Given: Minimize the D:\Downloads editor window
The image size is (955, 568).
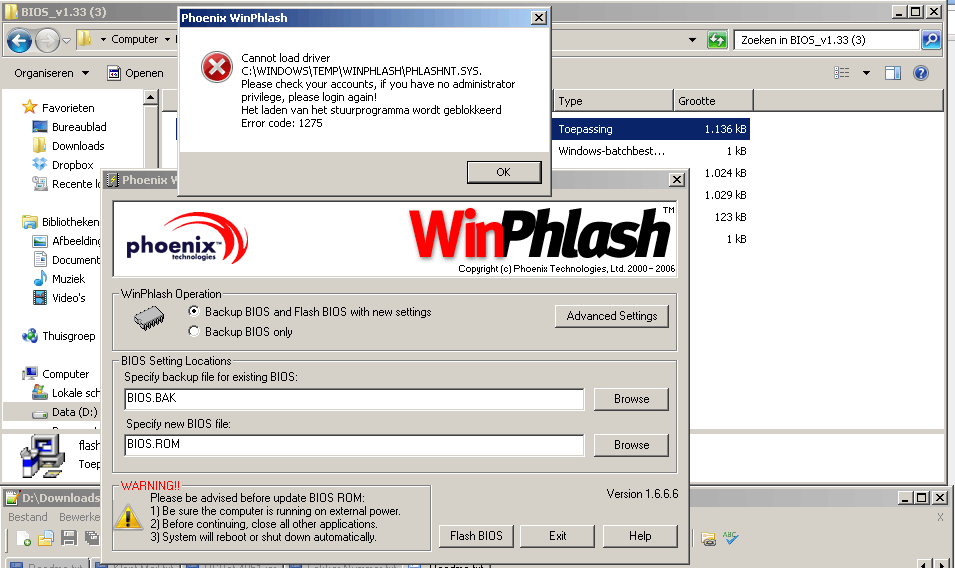Looking at the screenshot, I should pyautogui.click(x=905, y=498).
